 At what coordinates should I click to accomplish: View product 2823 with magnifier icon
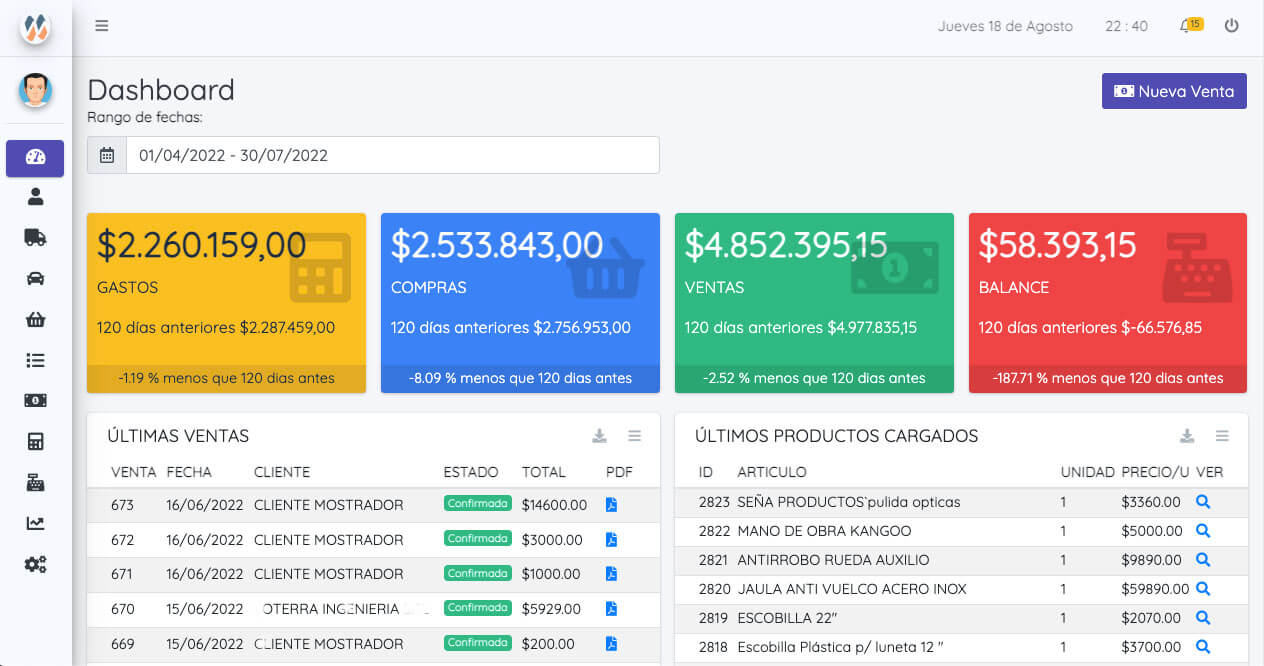tap(1203, 502)
